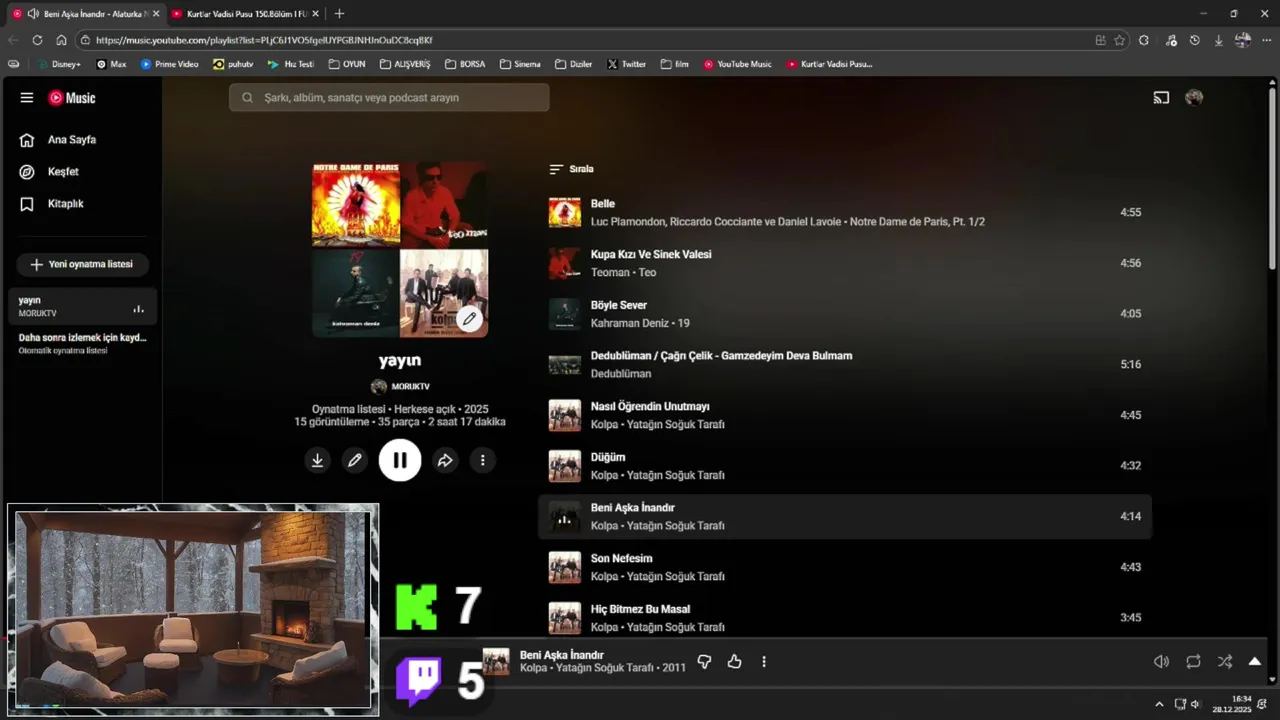This screenshot has height=720, width=1280.
Task: Click the YouTube Music logo
Action: click(x=72, y=98)
